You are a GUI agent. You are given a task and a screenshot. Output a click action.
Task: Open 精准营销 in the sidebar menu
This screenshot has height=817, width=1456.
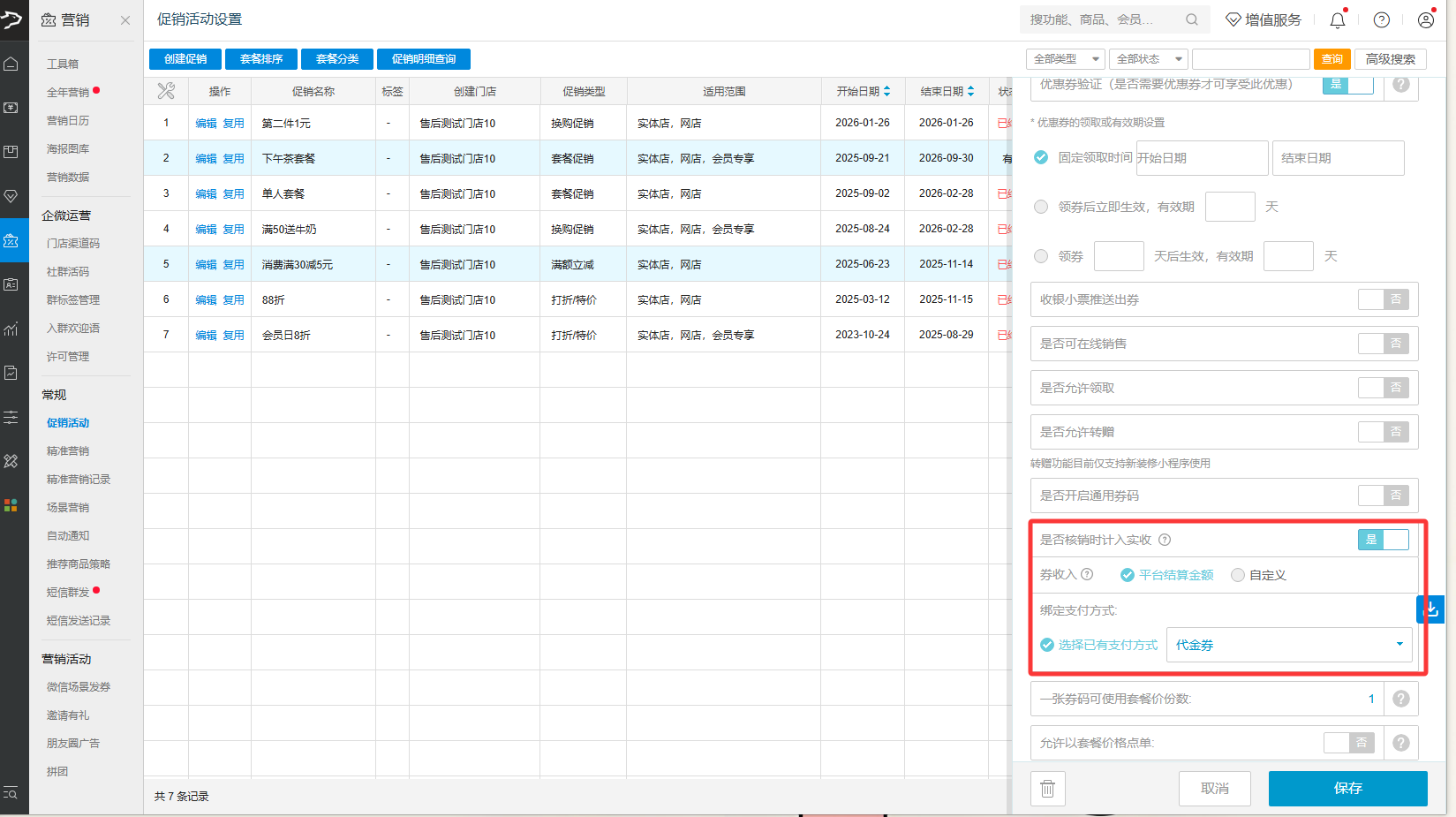(x=68, y=451)
